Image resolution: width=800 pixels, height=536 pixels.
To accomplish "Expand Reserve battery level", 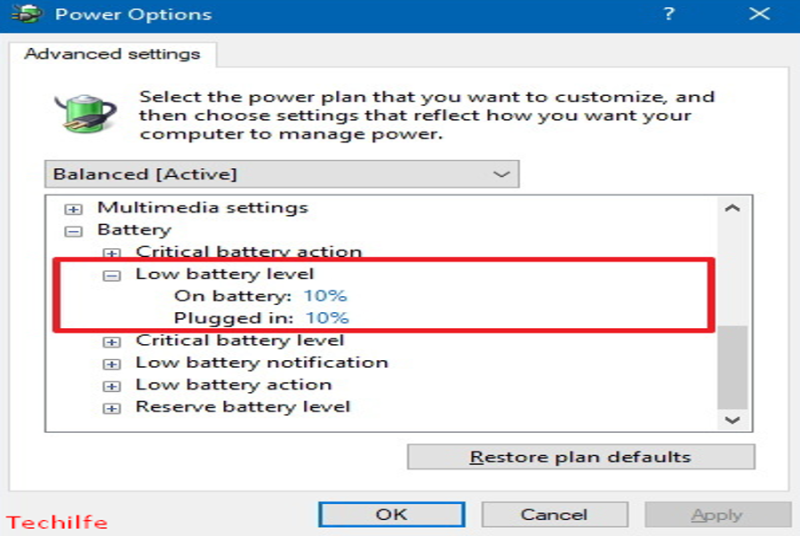I will 111,409.
